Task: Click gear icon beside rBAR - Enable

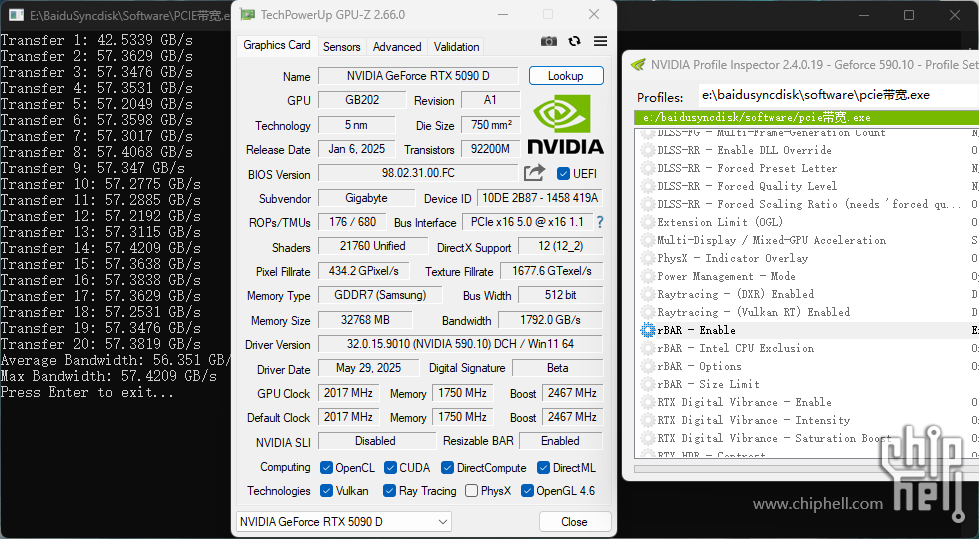Action: tap(647, 330)
